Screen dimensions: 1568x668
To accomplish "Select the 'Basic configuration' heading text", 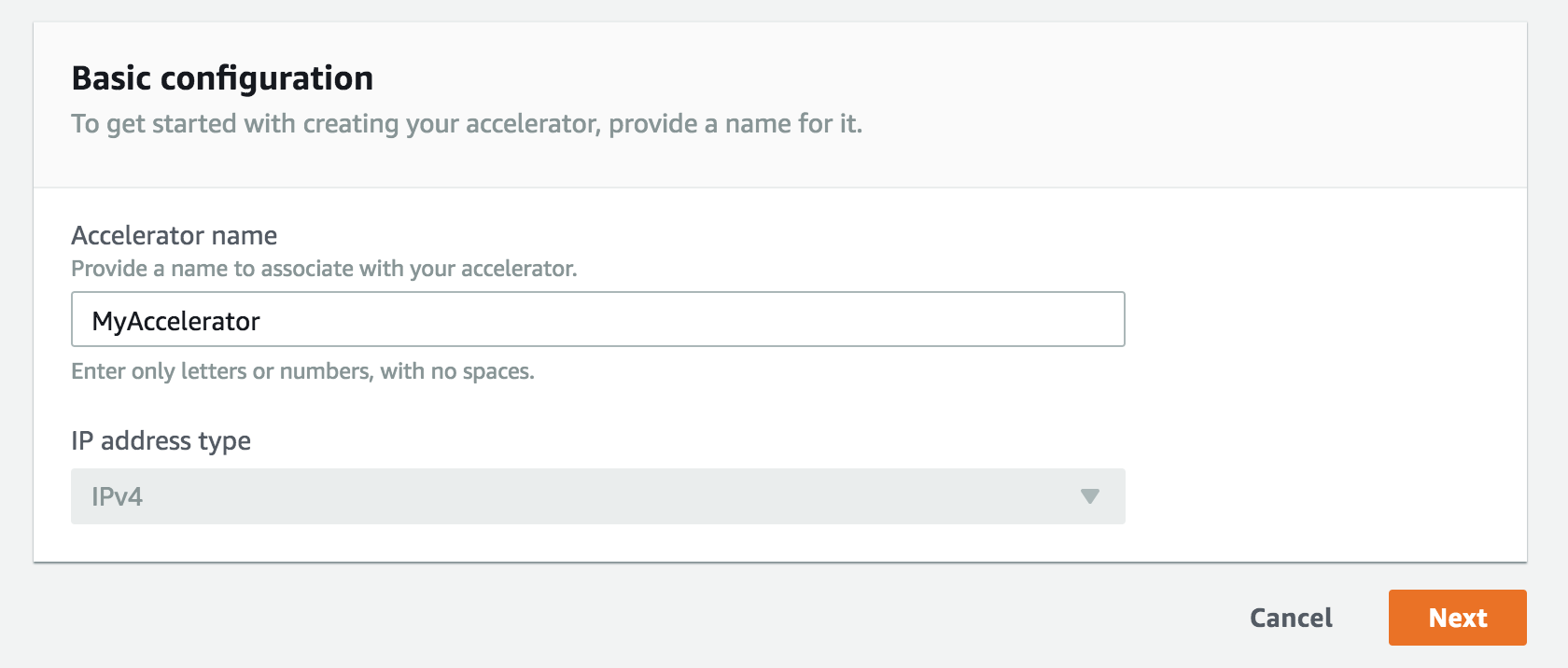I will [222, 78].
